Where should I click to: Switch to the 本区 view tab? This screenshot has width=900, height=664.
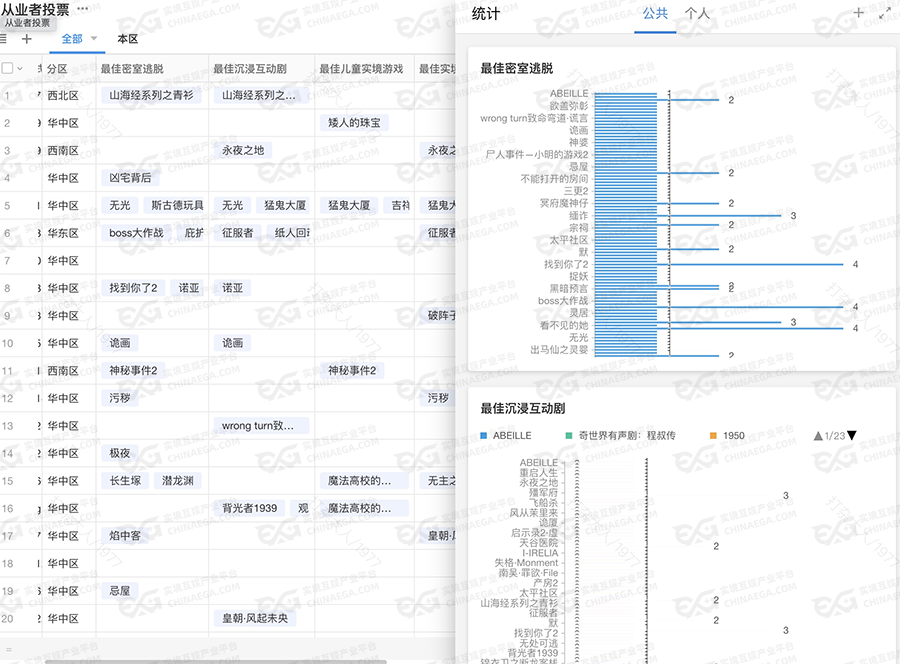[127, 39]
